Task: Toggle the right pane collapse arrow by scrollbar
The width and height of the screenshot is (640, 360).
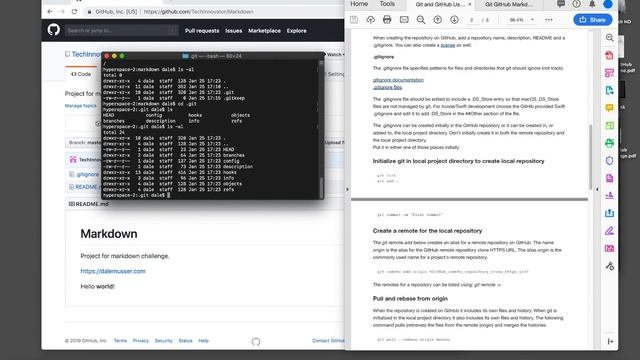Action: tap(597, 189)
